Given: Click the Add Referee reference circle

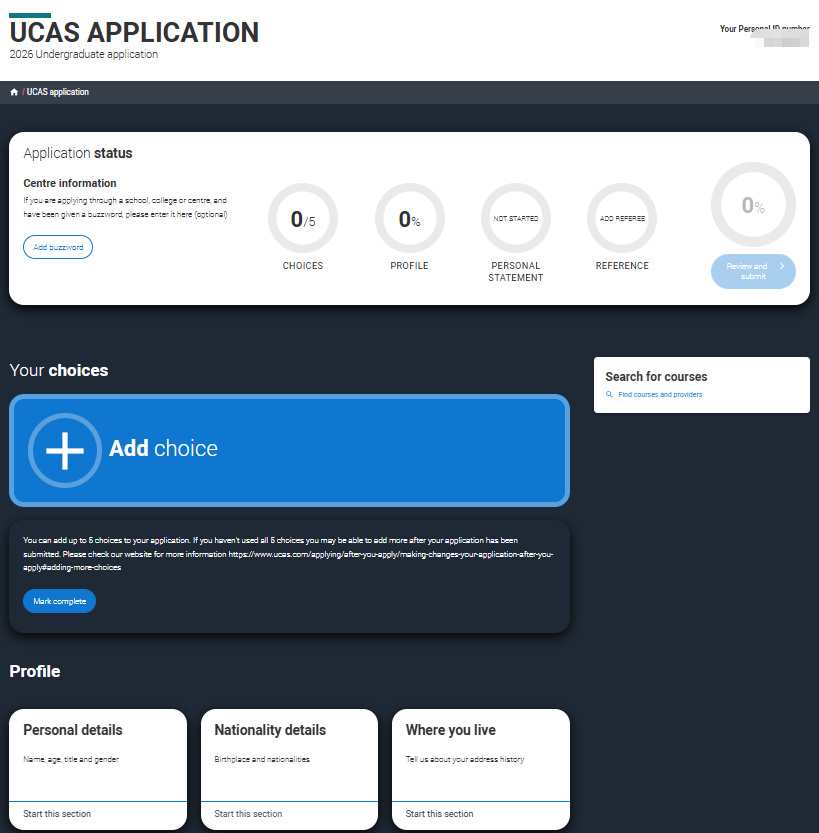Looking at the screenshot, I should [x=622, y=218].
